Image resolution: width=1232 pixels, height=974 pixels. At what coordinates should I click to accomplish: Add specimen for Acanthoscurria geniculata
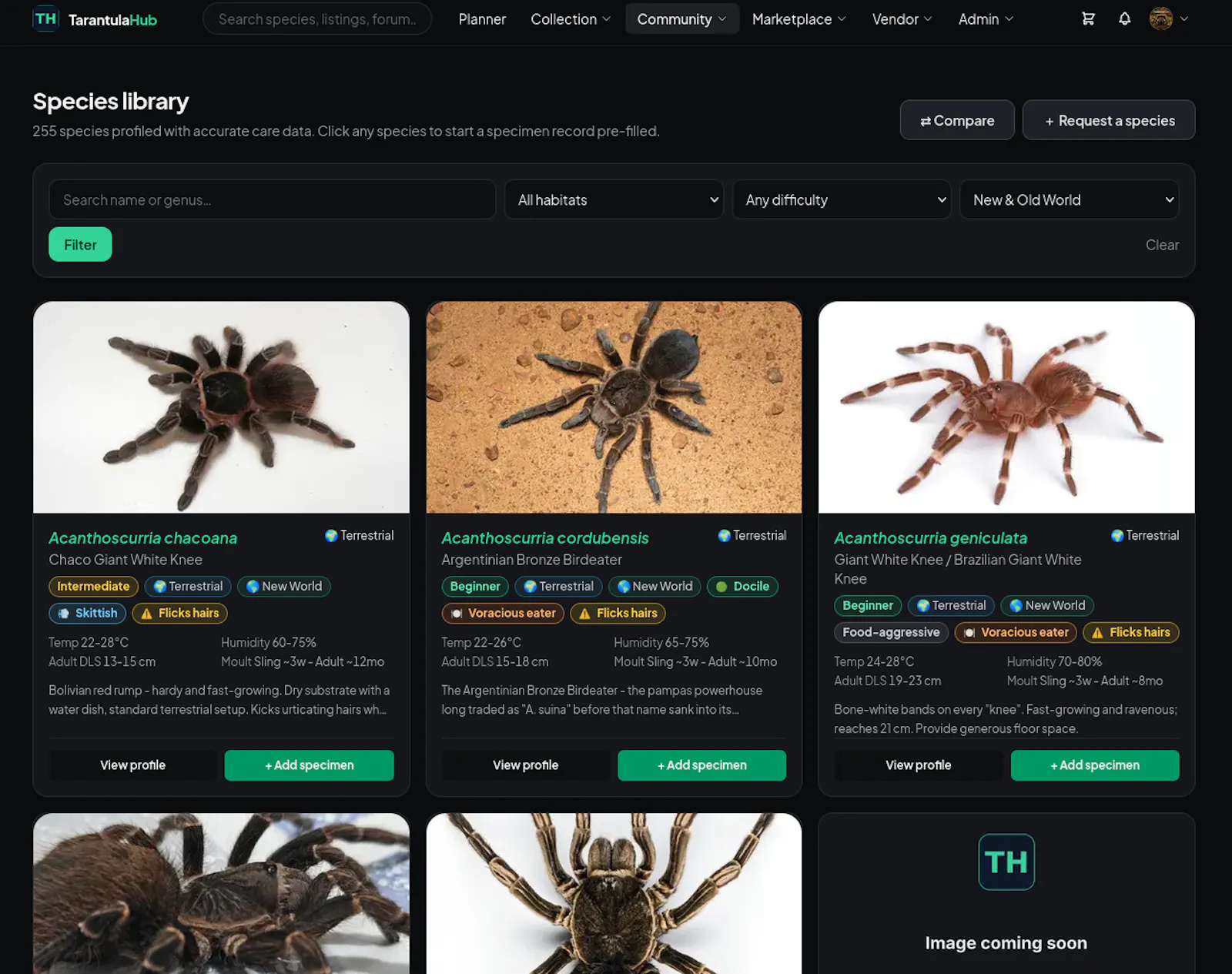coord(1094,765)
